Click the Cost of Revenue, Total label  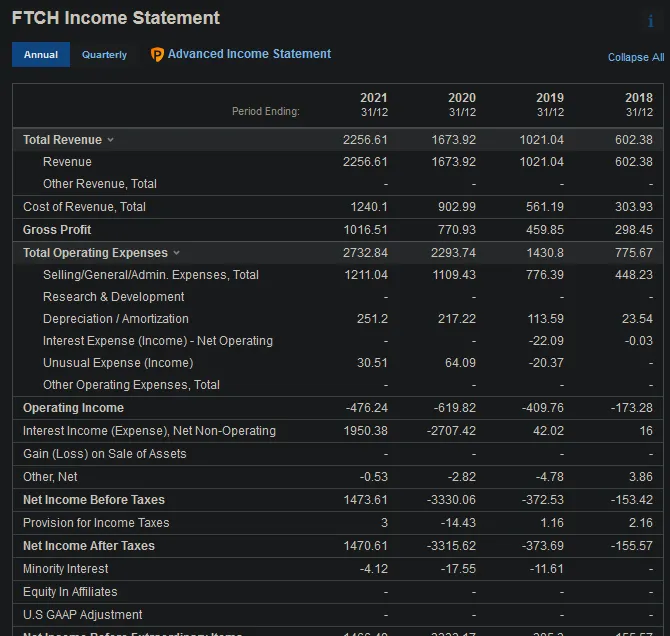coord(84,207)
